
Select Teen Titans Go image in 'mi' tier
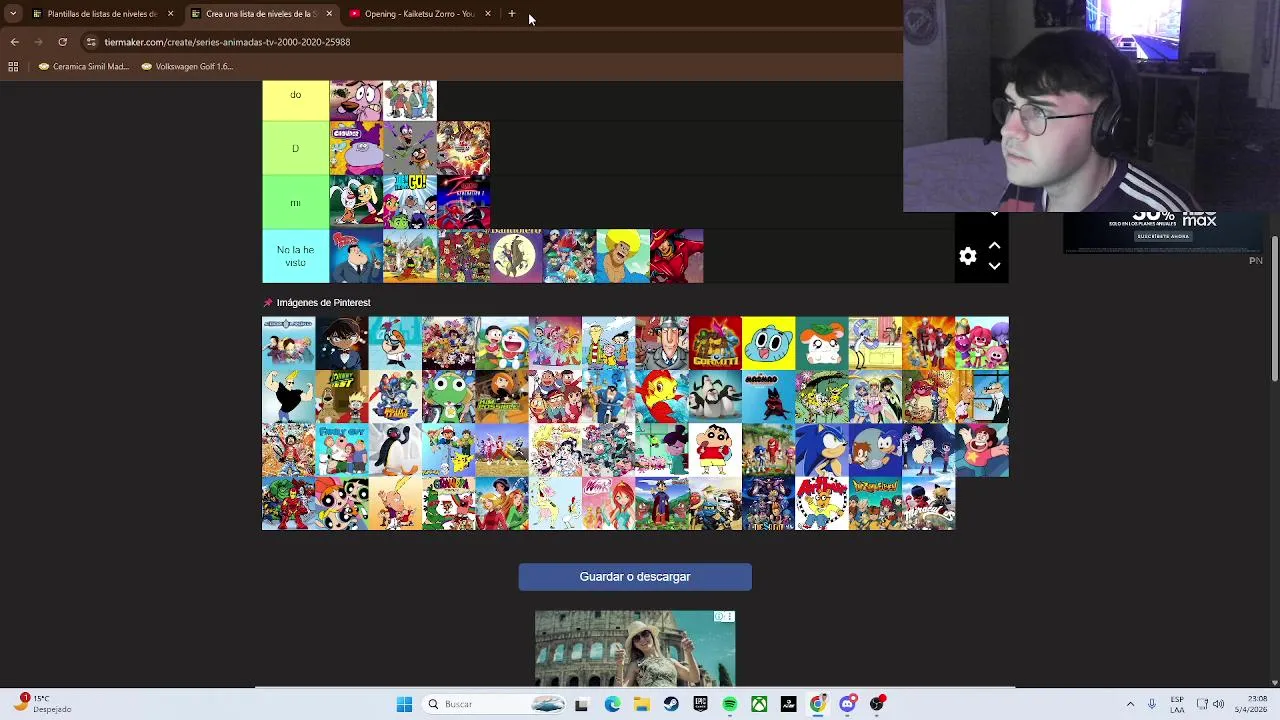coord(410,202)
